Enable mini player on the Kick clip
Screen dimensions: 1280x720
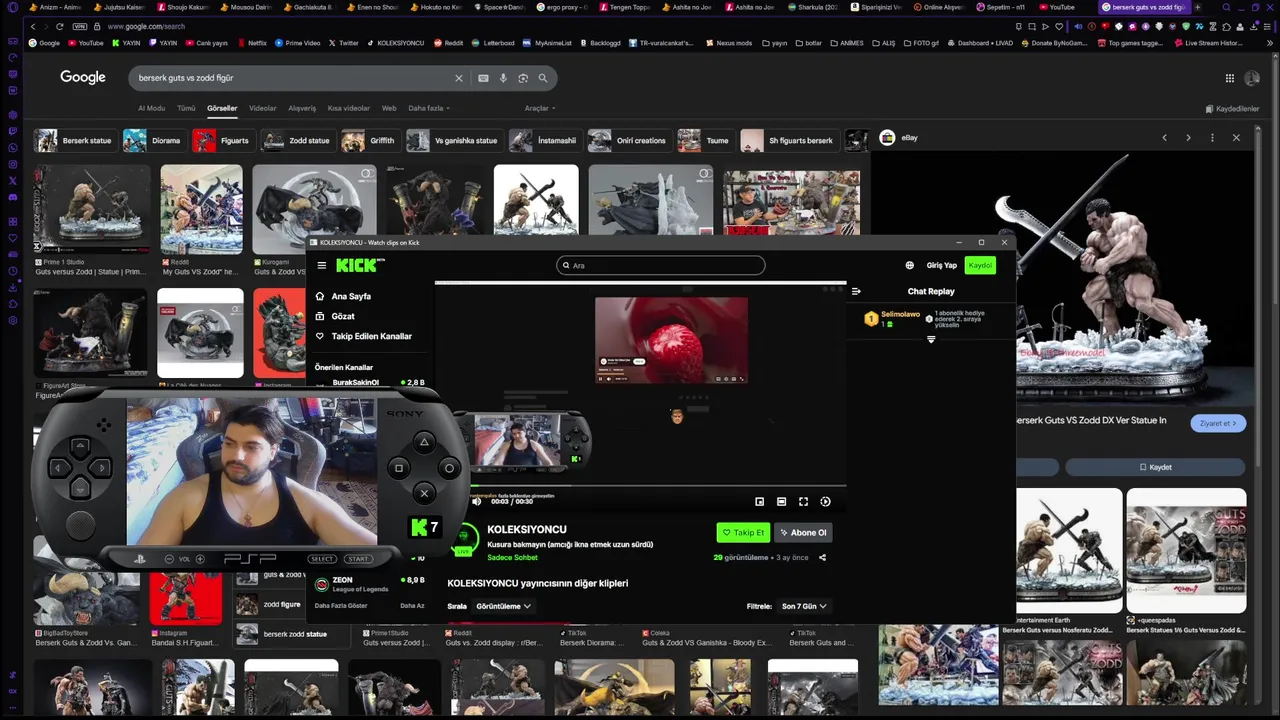pyautogui.click(x=759, y=501)
